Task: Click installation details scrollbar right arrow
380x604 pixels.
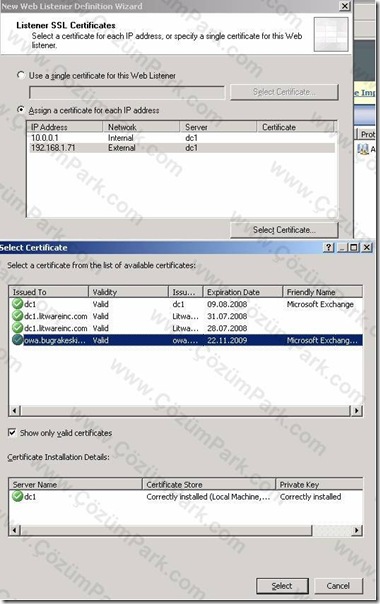Action: click(x=356, y=530)
